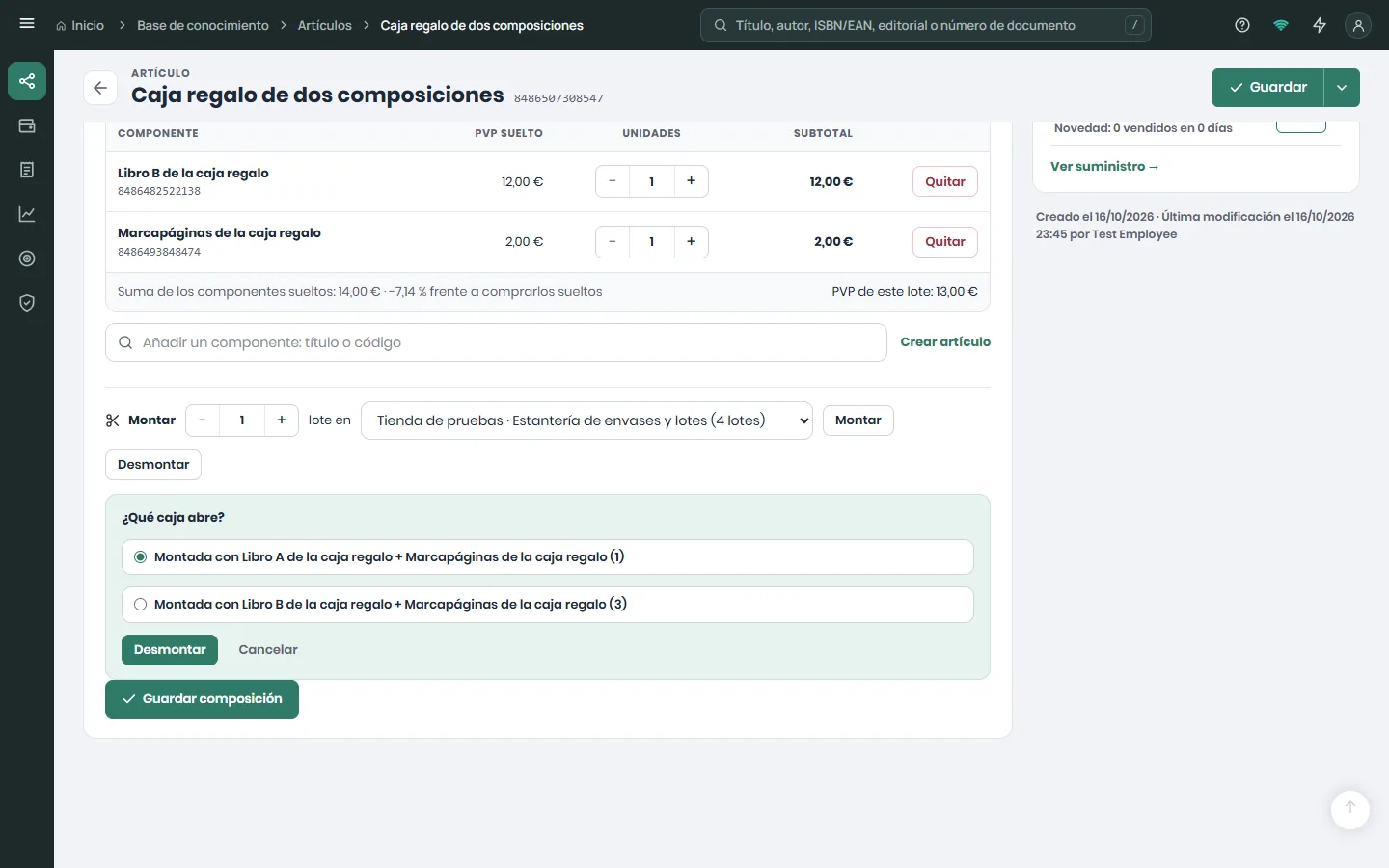Viewport: 1389px width, 868px height.
Task: Open the lightning quick actions icon
Action: click(x=1320, y=25)
